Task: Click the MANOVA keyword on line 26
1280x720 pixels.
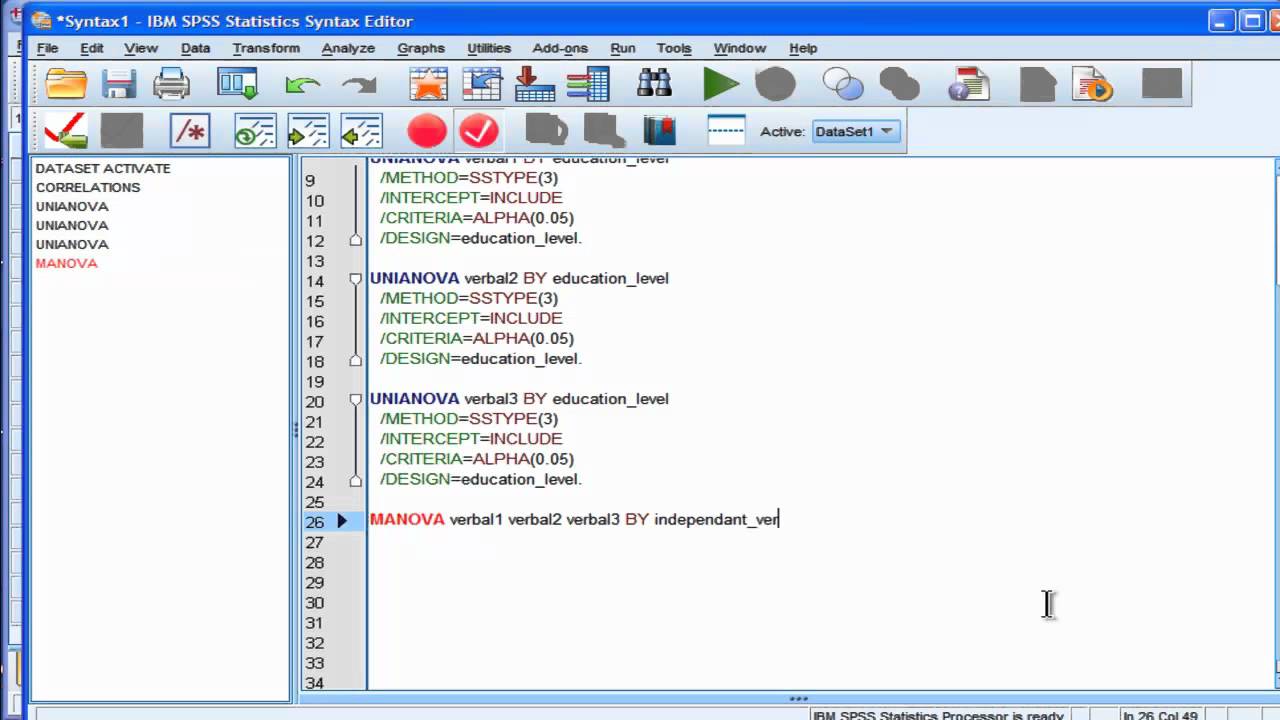Action: [407, 519]
